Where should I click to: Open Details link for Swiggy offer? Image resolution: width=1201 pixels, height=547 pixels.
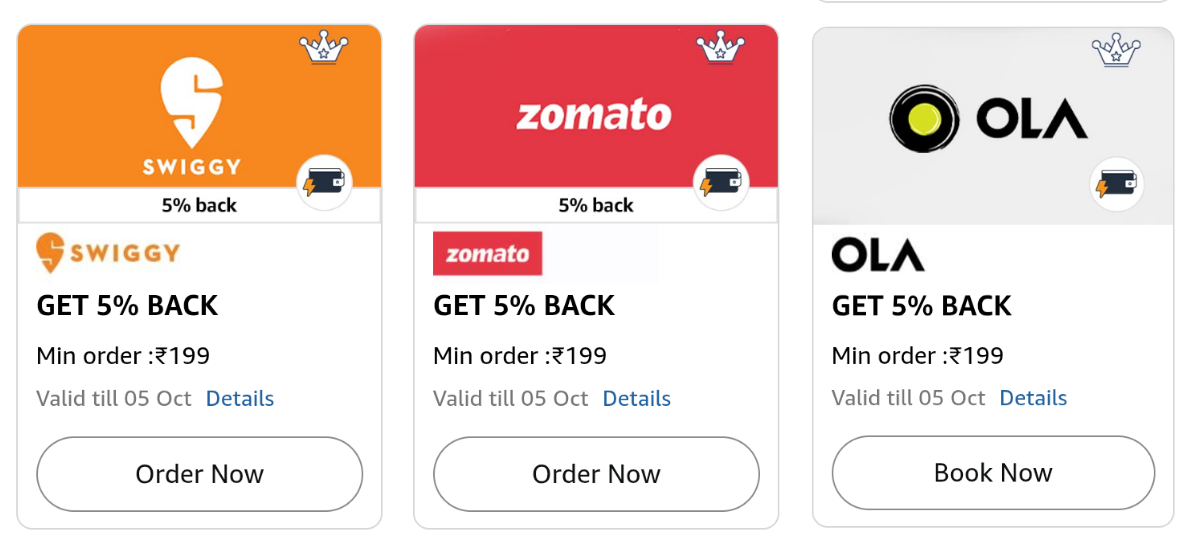click(240, 399)
